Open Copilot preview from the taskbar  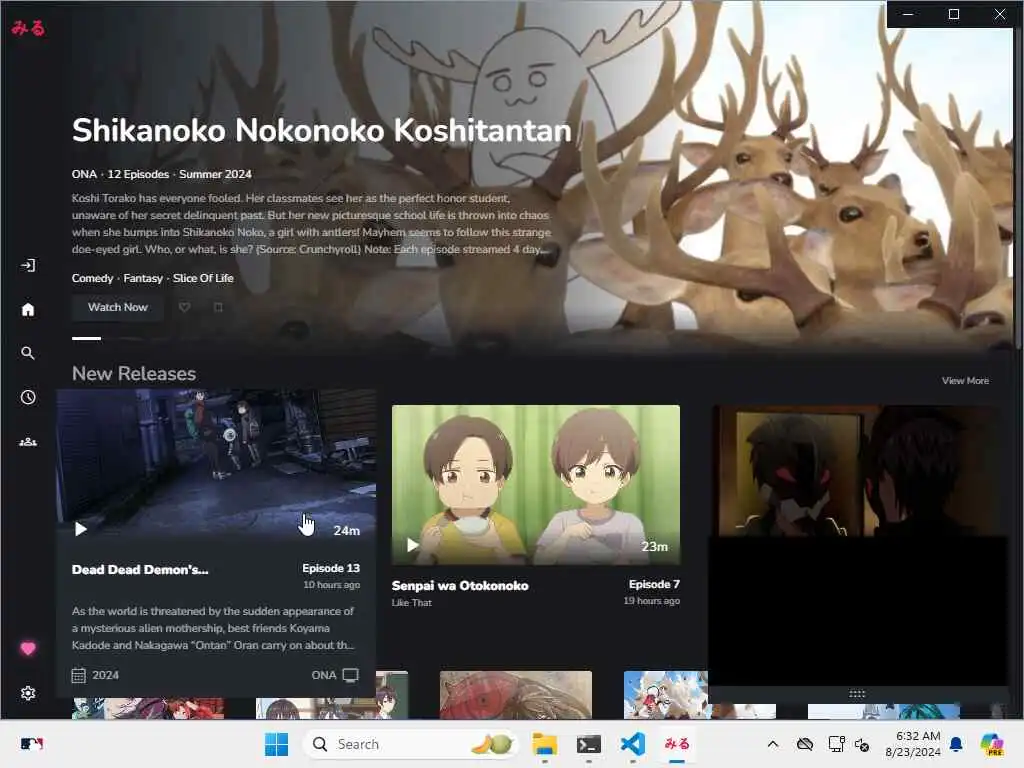991,744
